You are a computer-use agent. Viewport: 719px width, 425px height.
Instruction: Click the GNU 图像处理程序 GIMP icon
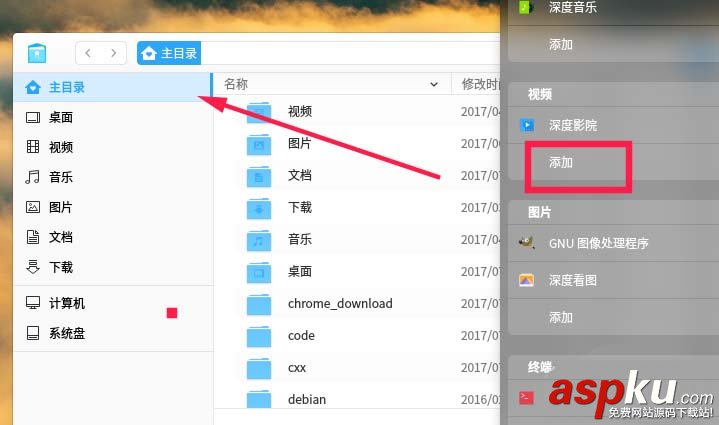click(x=526, y=242)
